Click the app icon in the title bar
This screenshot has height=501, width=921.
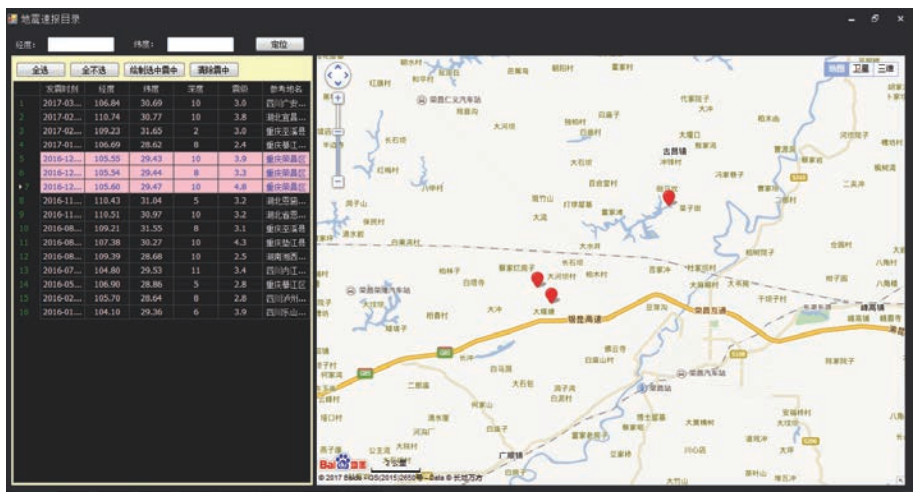[x=12, y=19]
